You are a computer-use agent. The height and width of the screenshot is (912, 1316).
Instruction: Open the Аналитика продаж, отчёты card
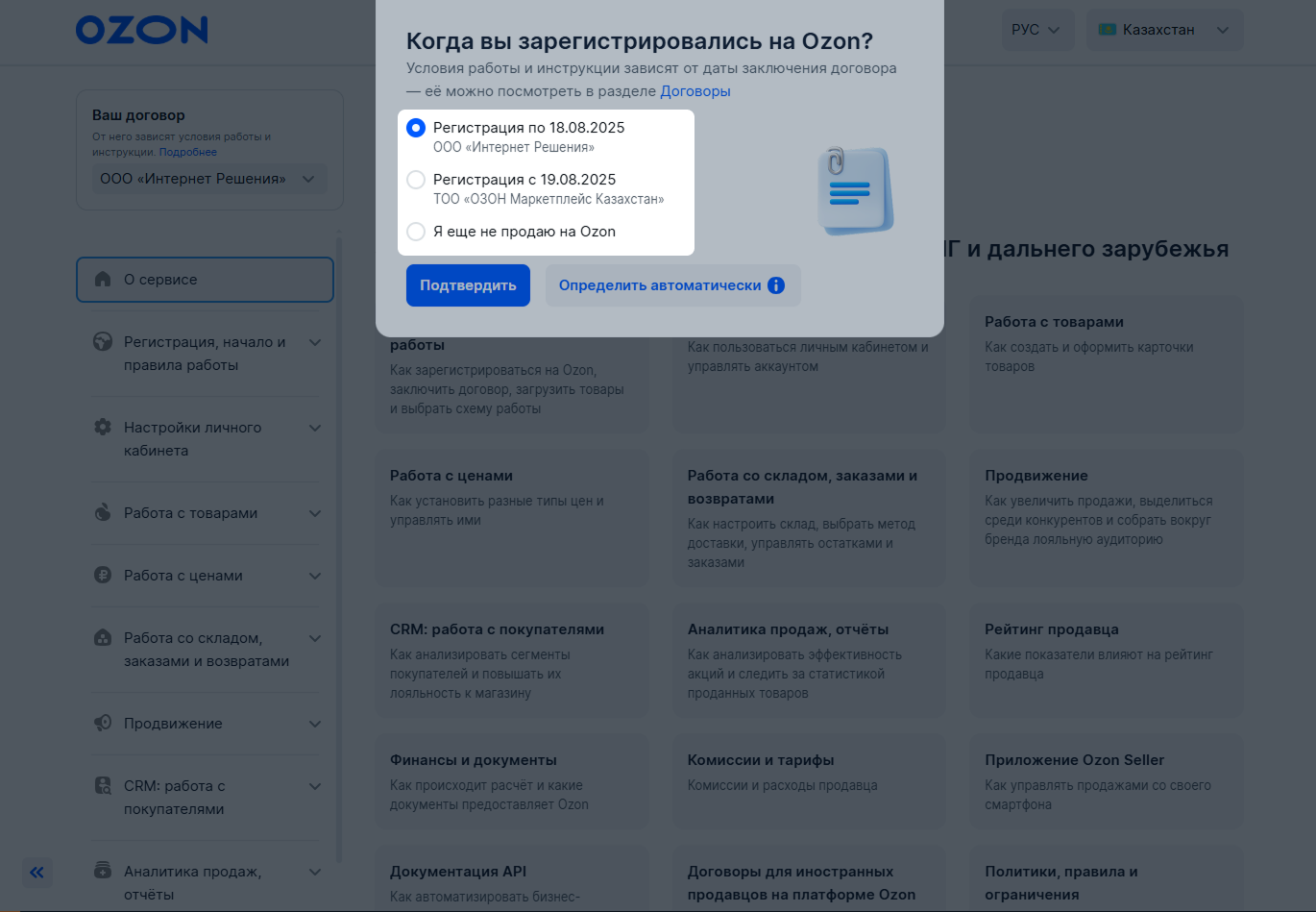click(809, 661)
